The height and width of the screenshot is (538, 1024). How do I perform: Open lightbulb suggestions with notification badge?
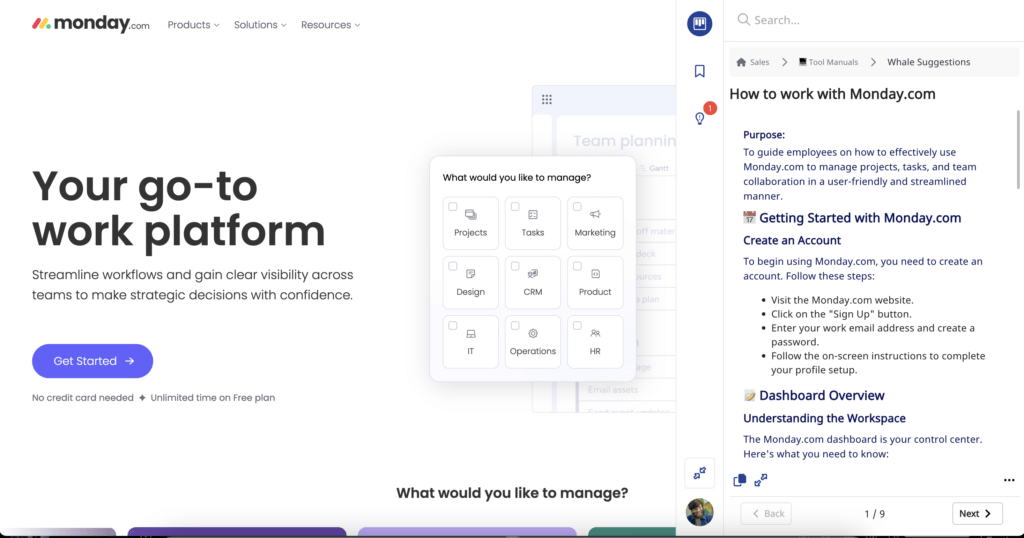(x=700, y=118)
